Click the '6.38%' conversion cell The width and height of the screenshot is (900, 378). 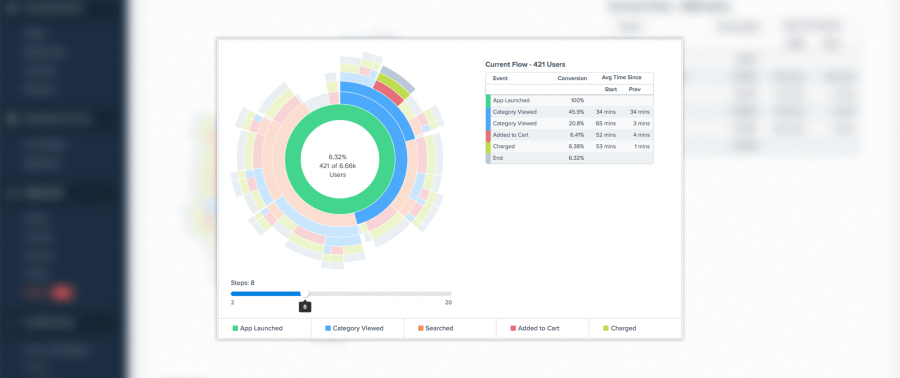(x=576, y=146)
